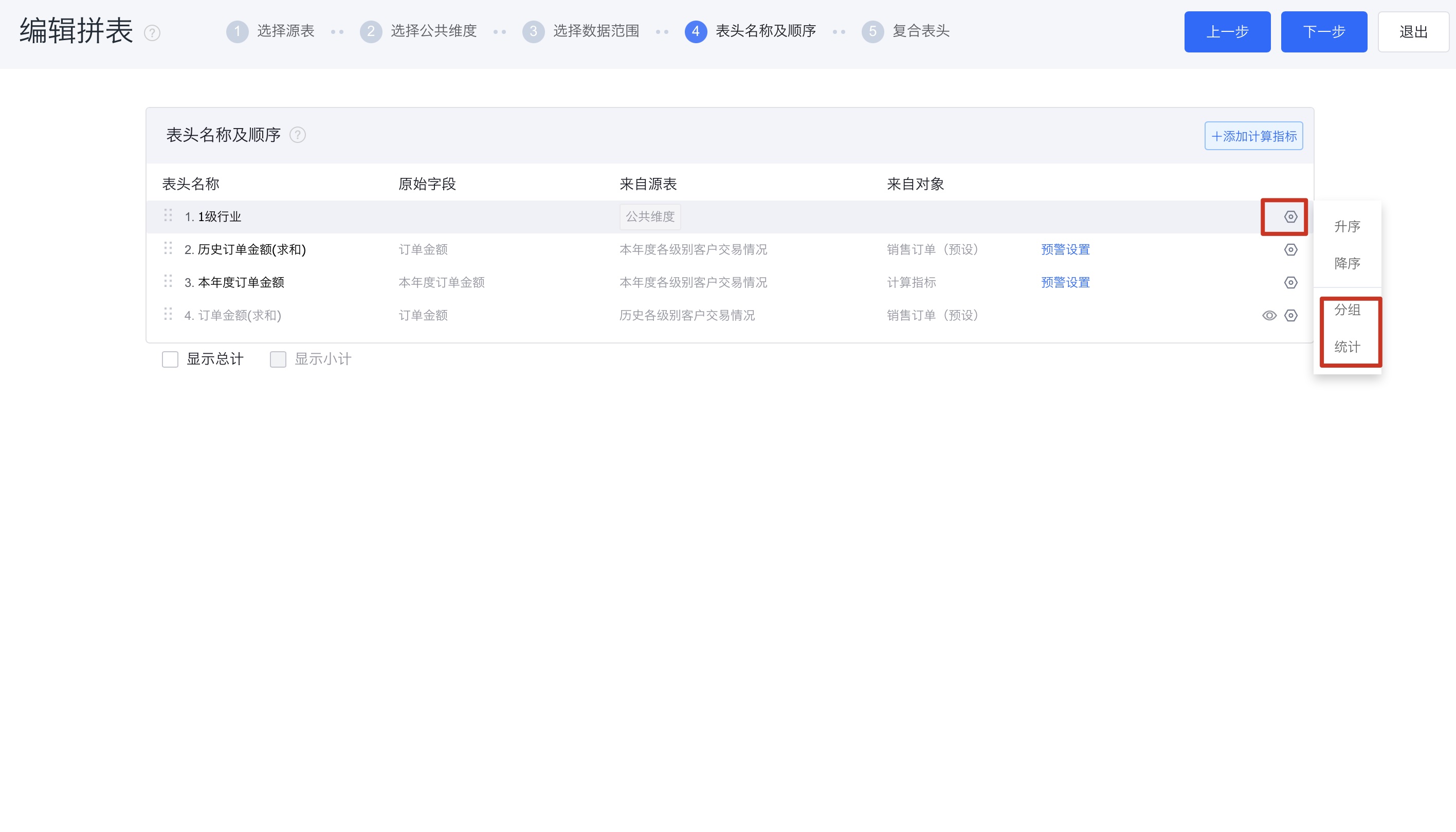Click drag handle icon on 本年度订单金额 row
Image resolution: width=1456 pixels, height=832 pixels.
(168, 281)
